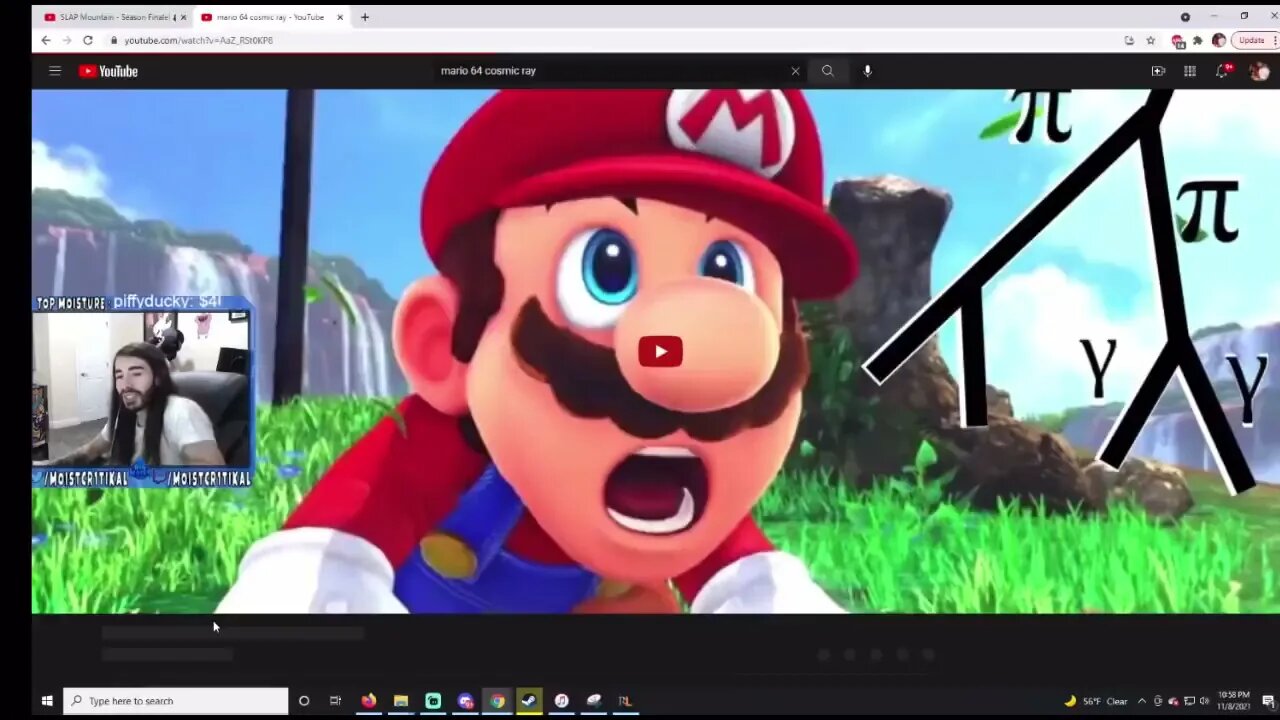Open iTunes music app on taskbar
This screenshot has width=1280, height=720.
[561, 701]
